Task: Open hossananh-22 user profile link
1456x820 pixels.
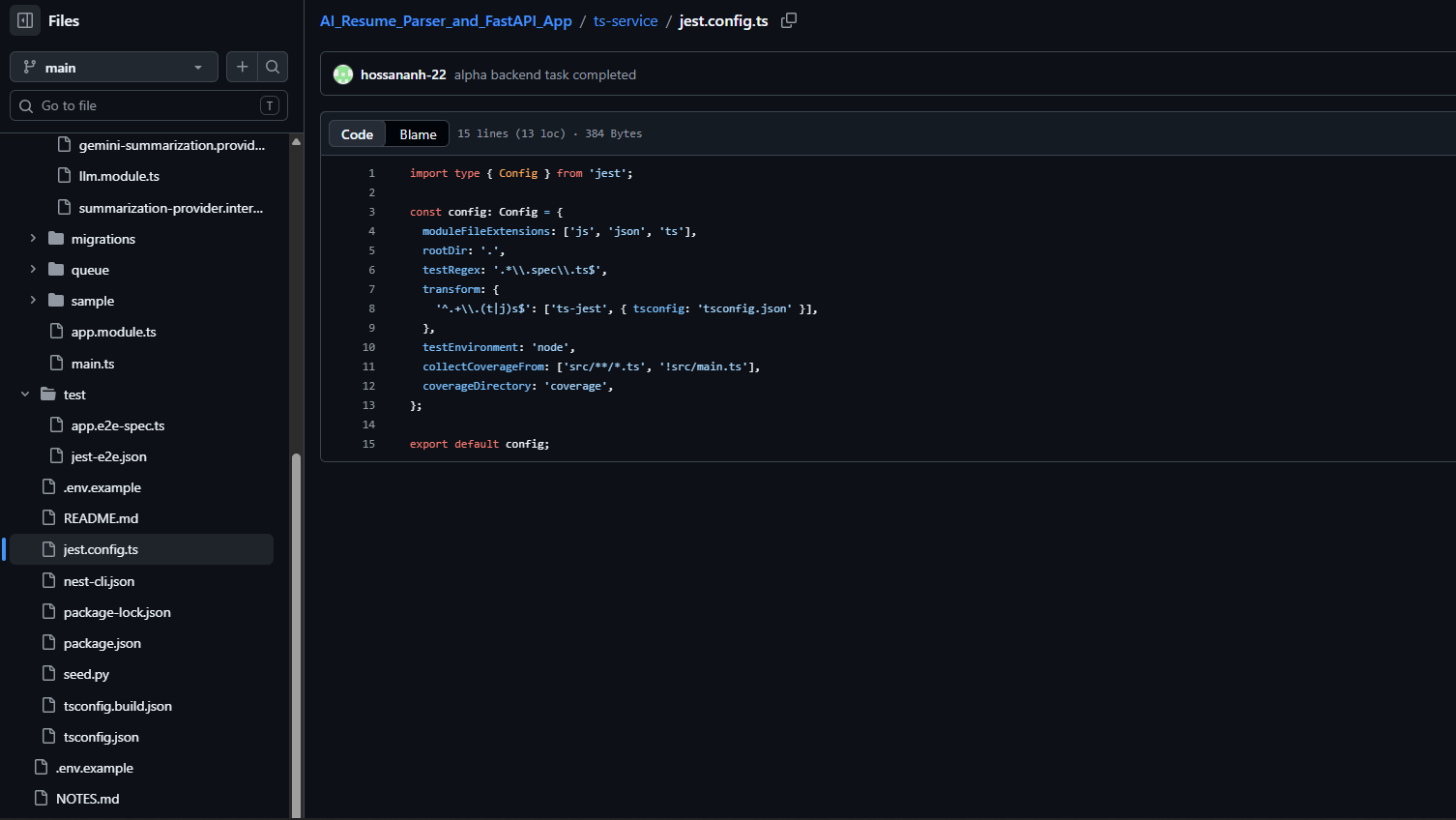Action: point(403,74)
